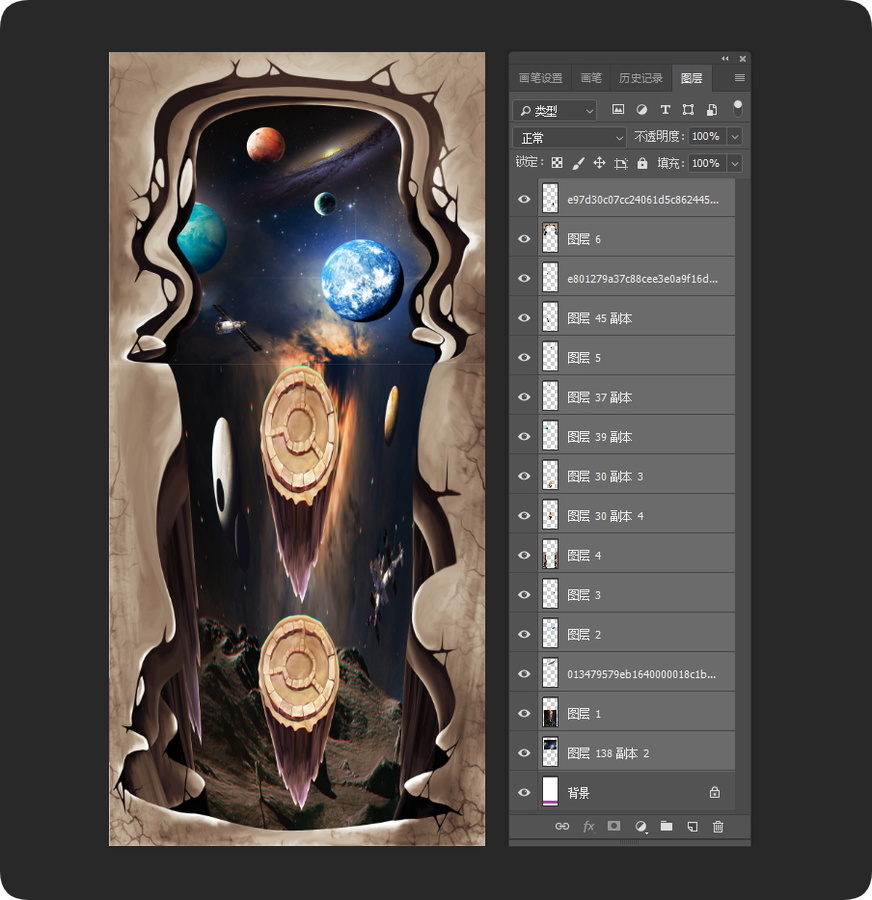Collapse panel with double-arrow icon
Screen dimensions: 872x900
[725, 59]
